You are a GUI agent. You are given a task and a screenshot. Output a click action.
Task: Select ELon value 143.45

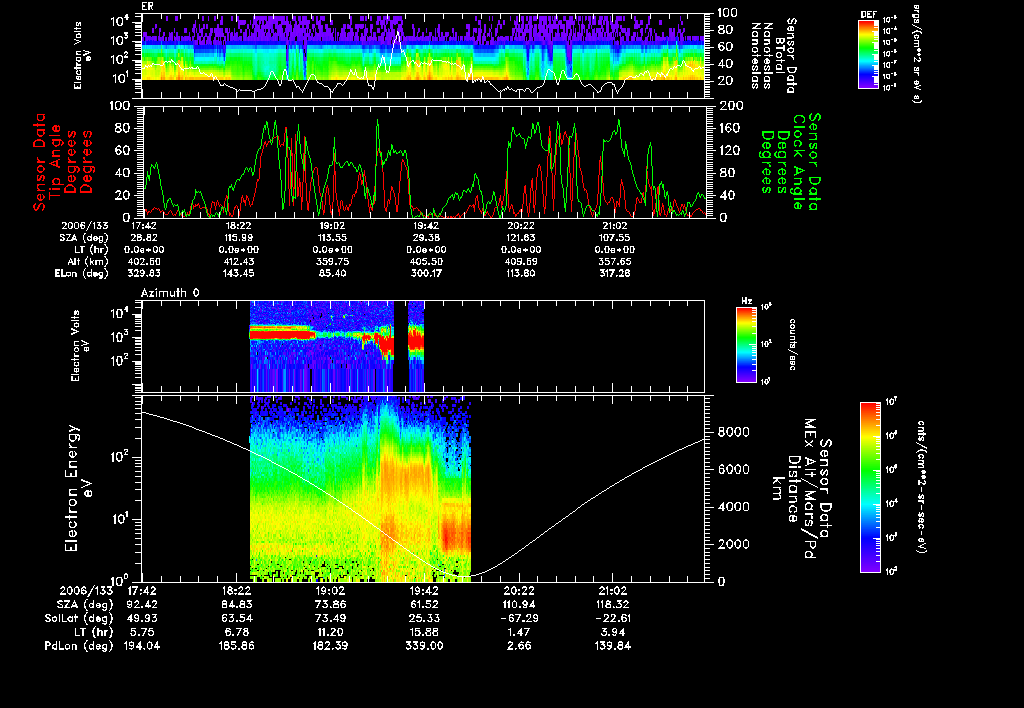(x=238, y=273)
